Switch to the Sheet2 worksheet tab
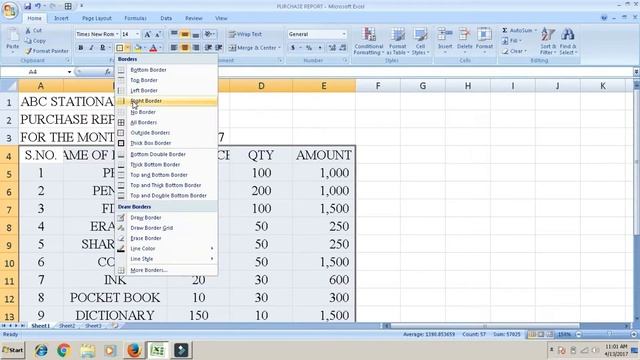This screenshot has height=360, width=640. coord(67,326)
